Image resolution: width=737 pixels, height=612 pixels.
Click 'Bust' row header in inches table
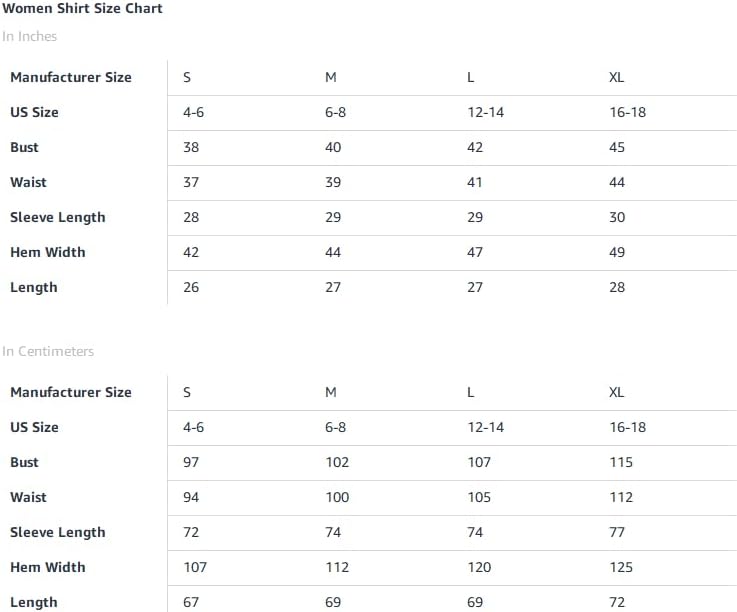25,147
